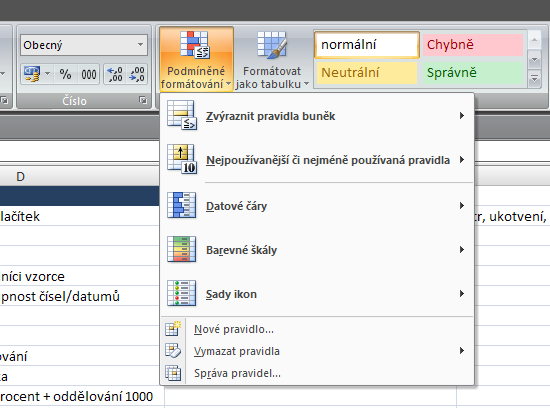This screenshot has height=408, width=550.
Task: Expand the cell styles gallery
Action: [534, 78]
